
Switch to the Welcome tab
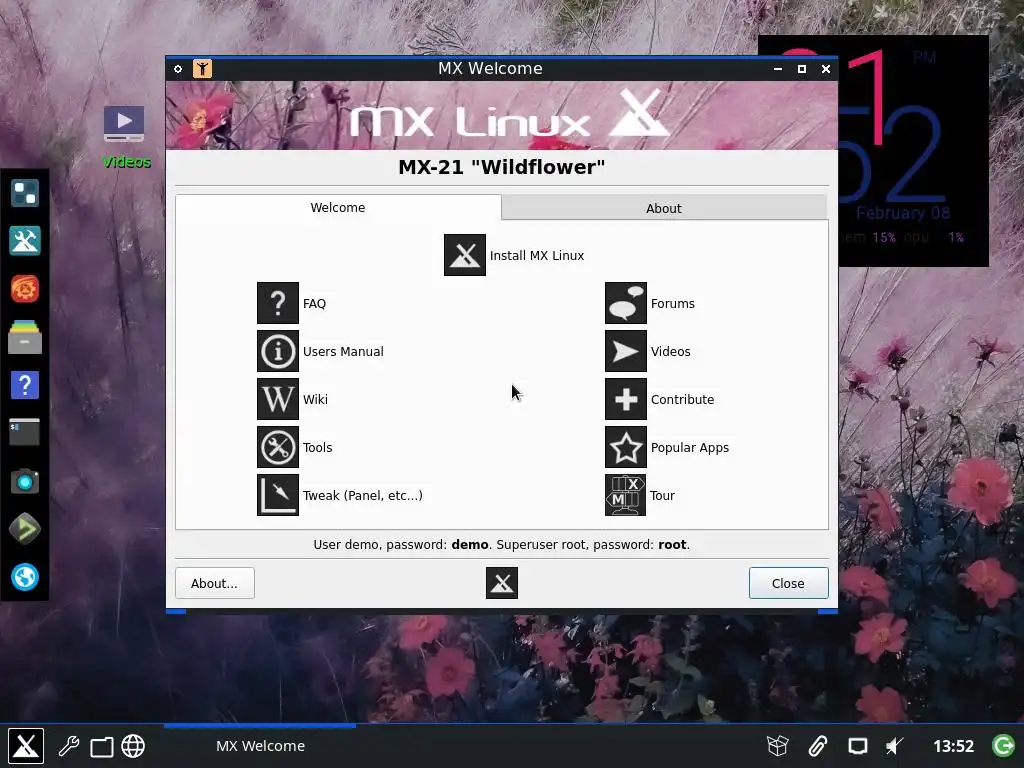(338, 207)
